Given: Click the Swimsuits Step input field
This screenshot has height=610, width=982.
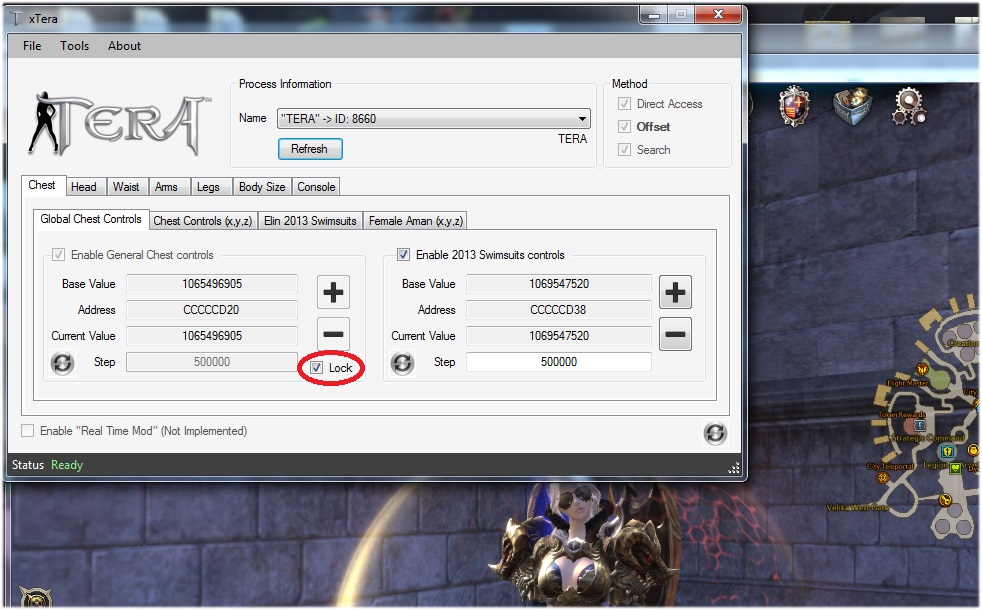Looking at the screenshot, I should coord(558,362).
